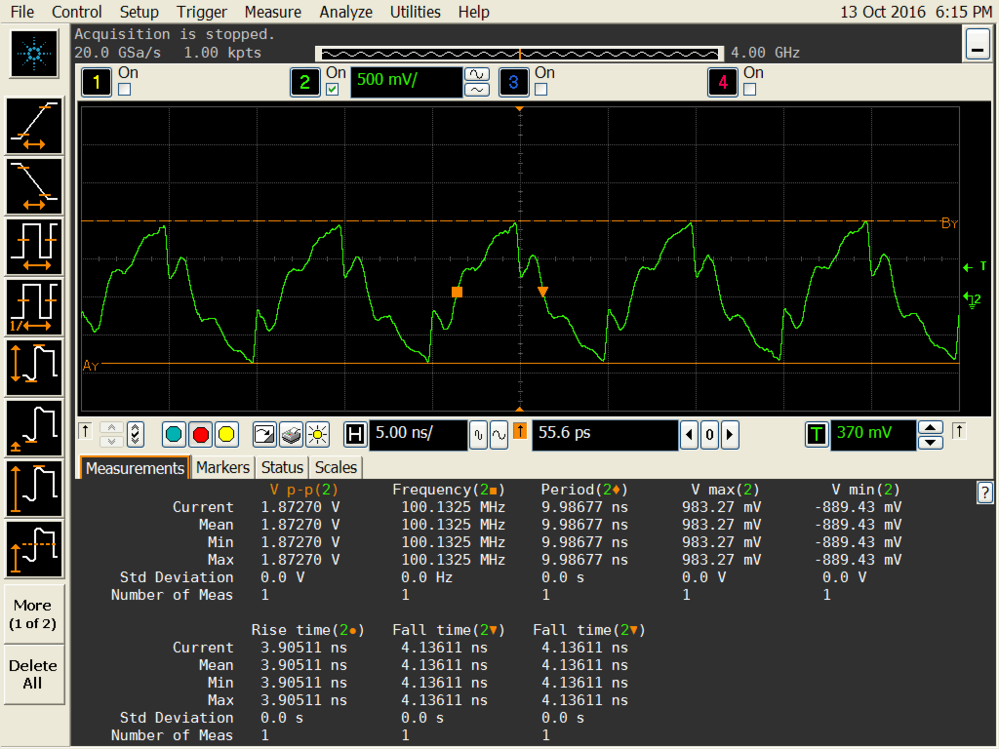Open the Setup menu
The width and height of the screenshot is (999, 749).
(x=139, y=11)
